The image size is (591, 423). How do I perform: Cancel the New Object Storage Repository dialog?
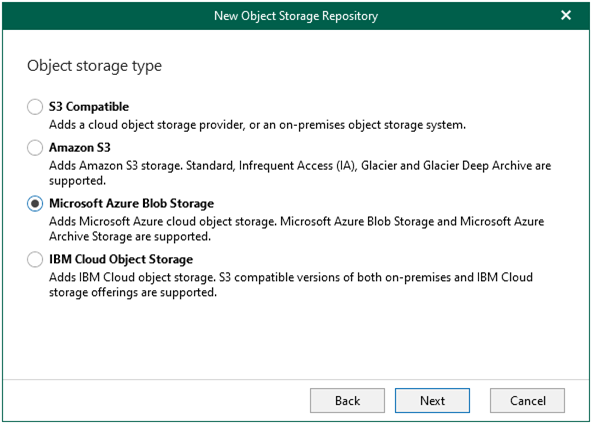527,400
